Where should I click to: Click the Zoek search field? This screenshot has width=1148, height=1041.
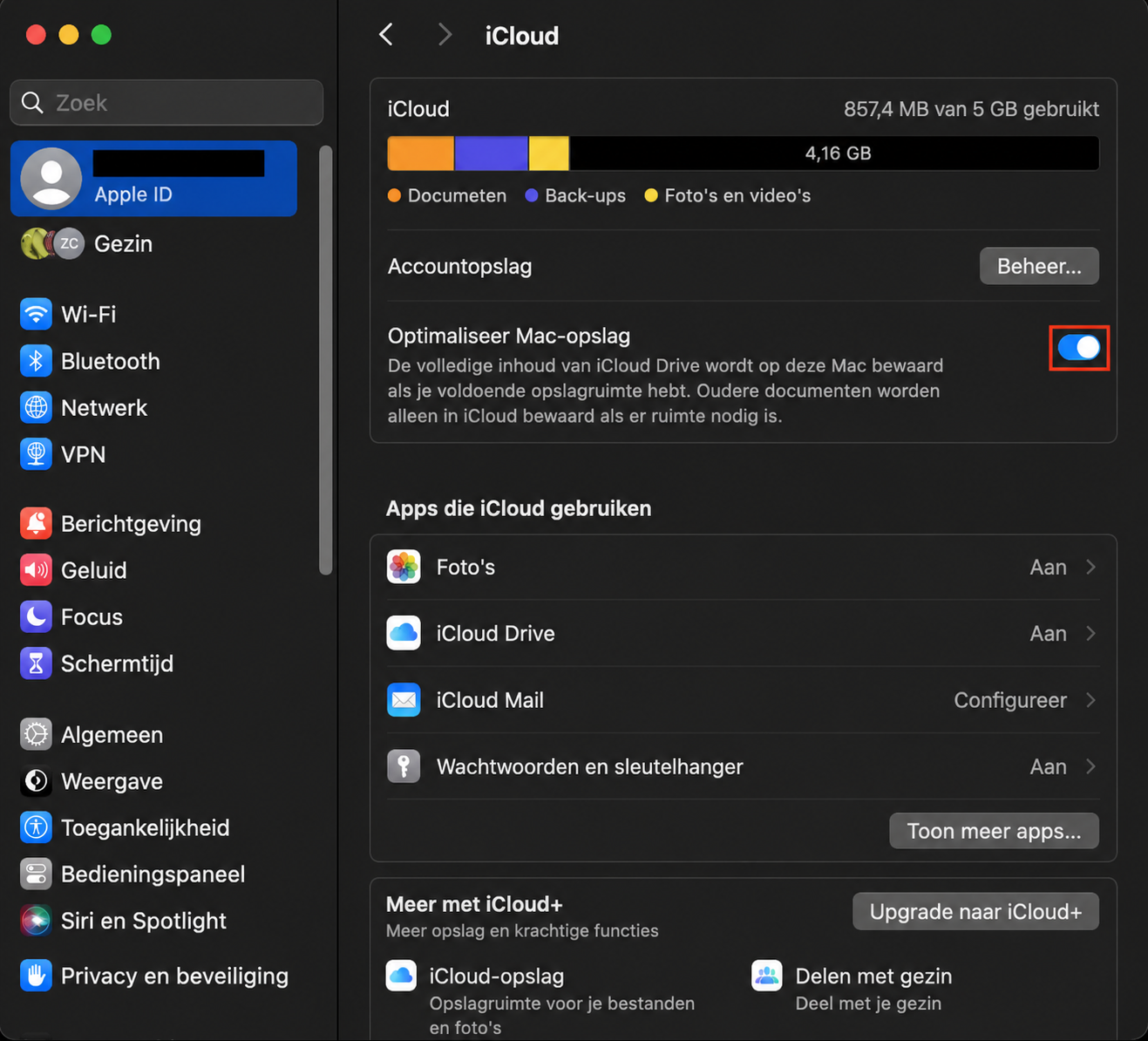coord(166,103)
